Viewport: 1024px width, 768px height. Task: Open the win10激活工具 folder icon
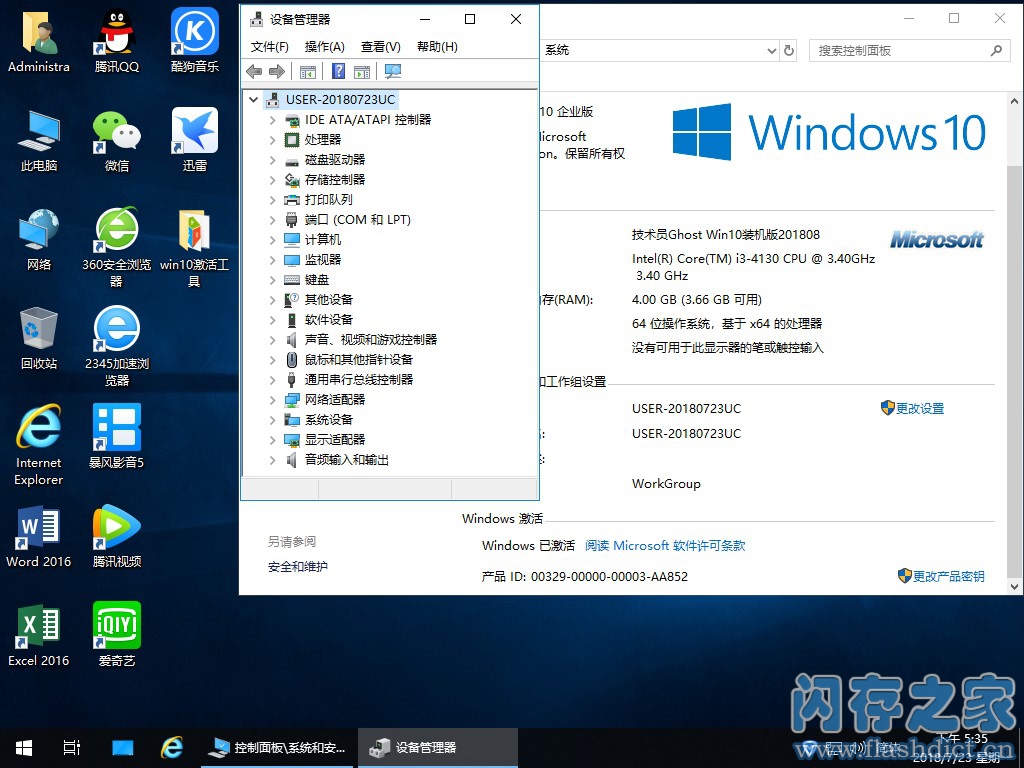tap(195, 247)
